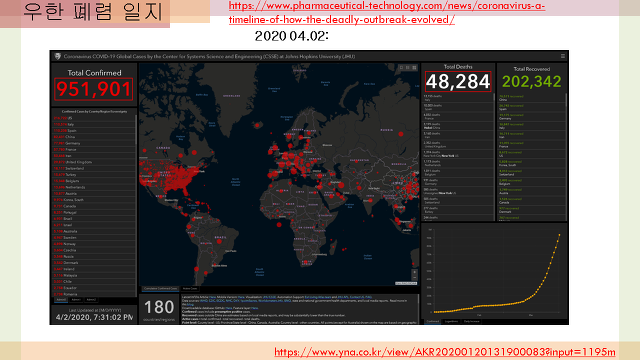Image resolution: width=640 pixels, height=360 pixels.
Task: Click the 951,901 Total Confirmed figure
Action: (x=94, y=89)
